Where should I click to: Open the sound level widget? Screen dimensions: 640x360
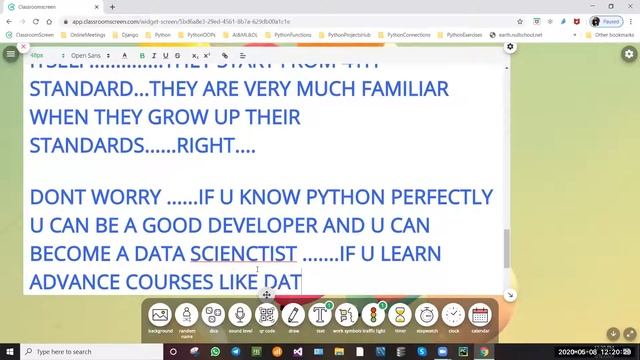click(x=240, y=315)
